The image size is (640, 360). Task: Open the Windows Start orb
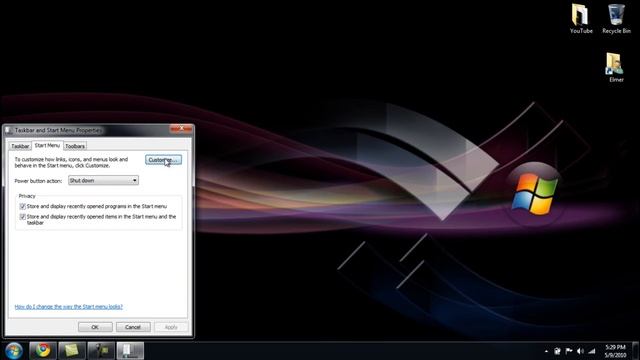[x=14, y=351]
